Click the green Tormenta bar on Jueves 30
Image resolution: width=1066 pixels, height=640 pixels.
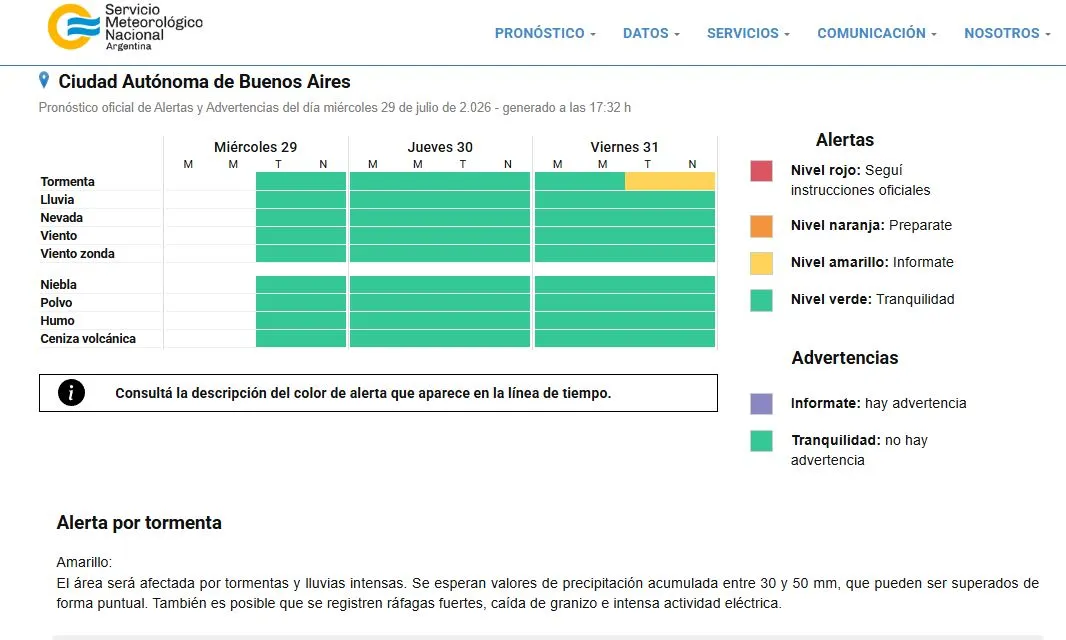click(440, 181)
